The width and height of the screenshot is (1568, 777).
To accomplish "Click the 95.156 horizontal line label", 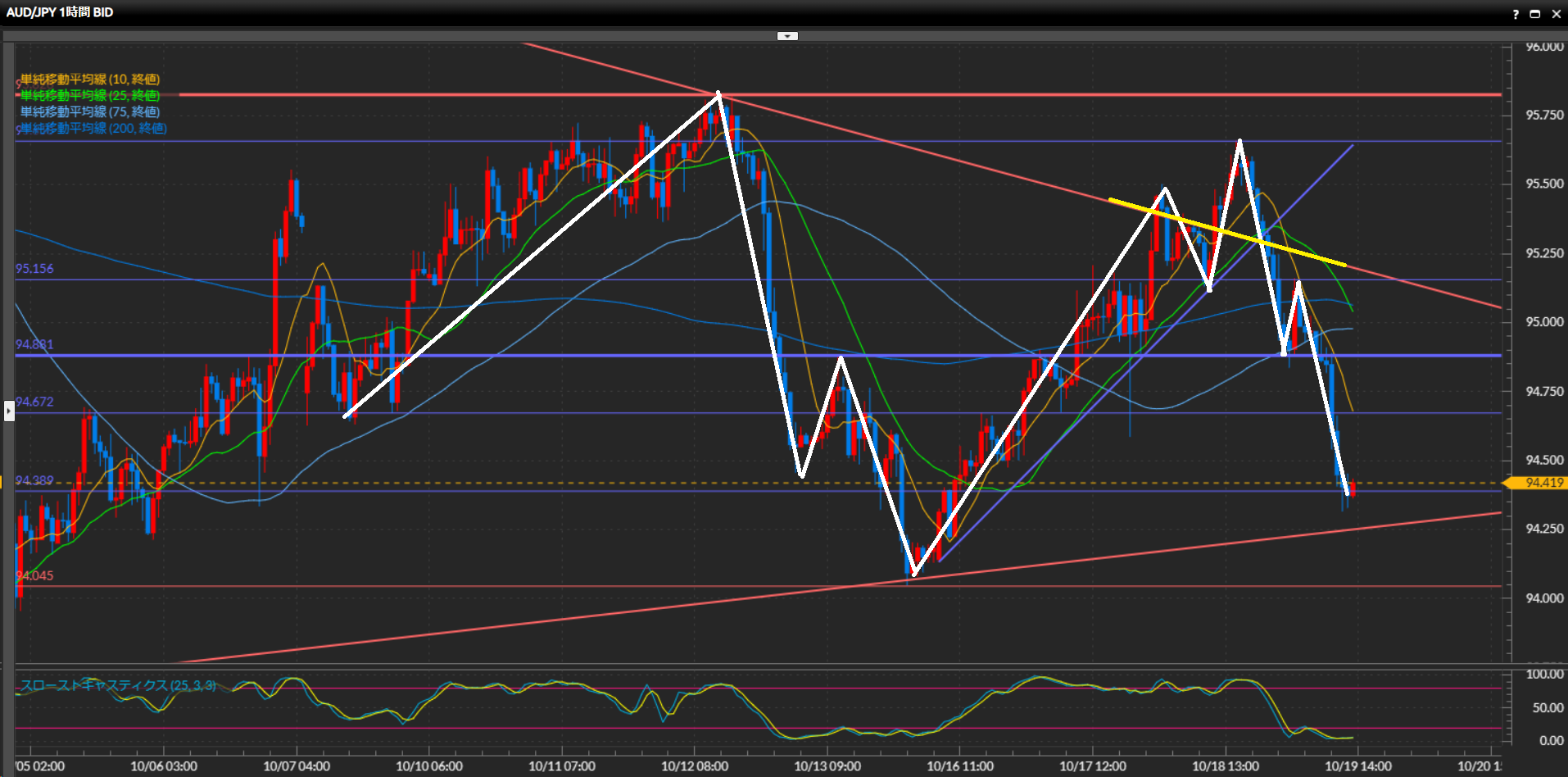I will pos(34,269).
